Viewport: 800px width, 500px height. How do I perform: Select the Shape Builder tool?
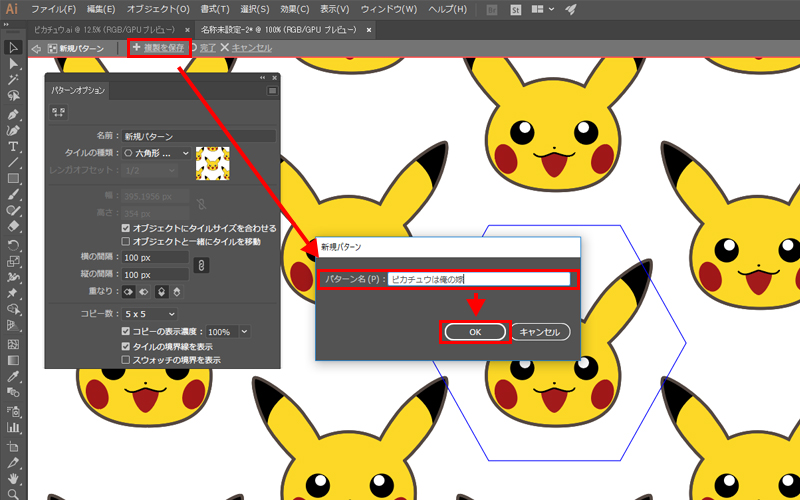tap(13, 309)
